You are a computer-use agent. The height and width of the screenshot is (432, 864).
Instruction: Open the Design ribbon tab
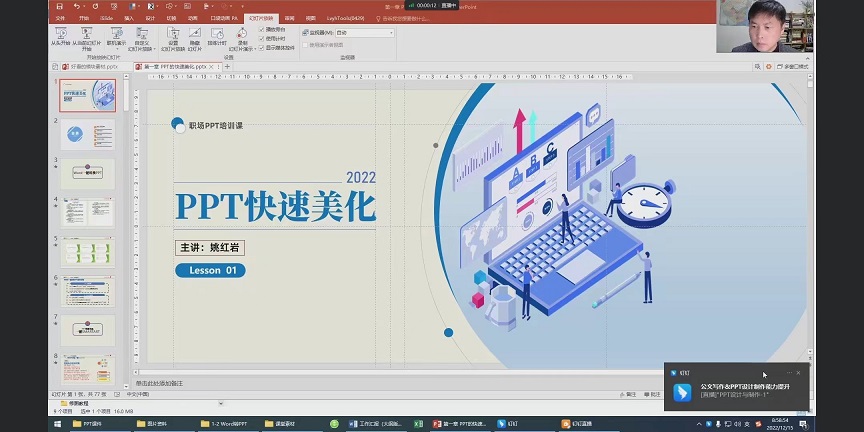[x=150, y=18]
